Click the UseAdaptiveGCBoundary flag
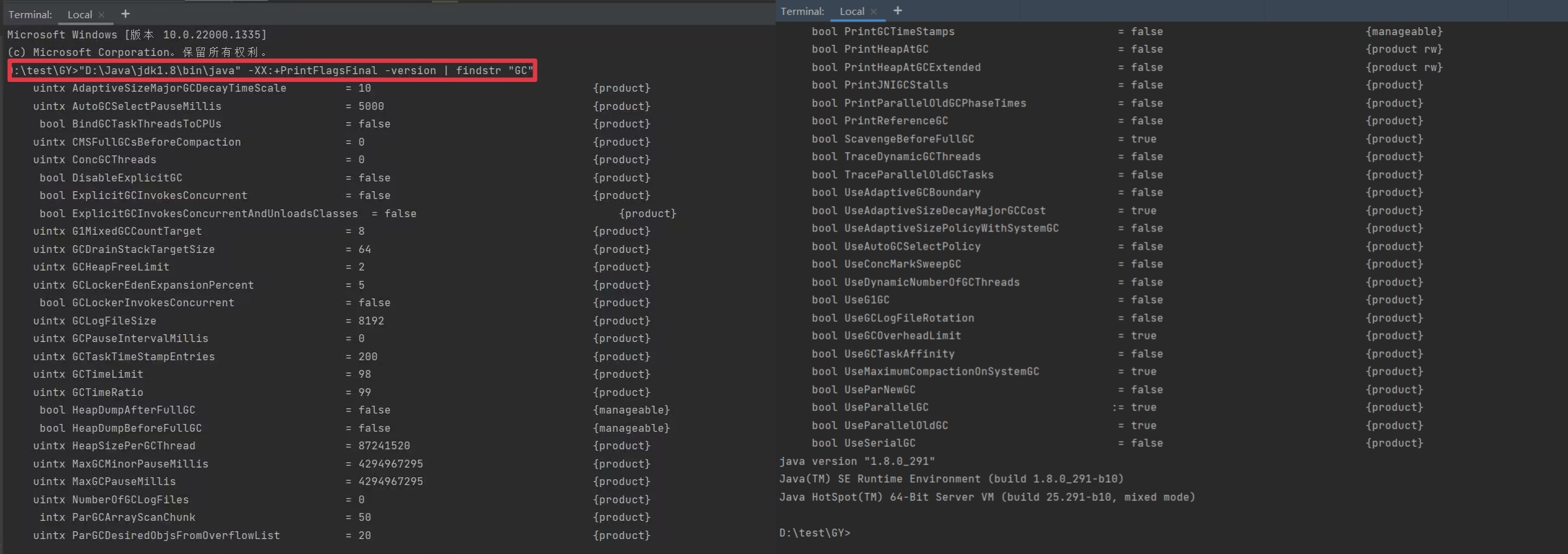Viewport: 1568px width, 554px height. [x=912, y=192]
